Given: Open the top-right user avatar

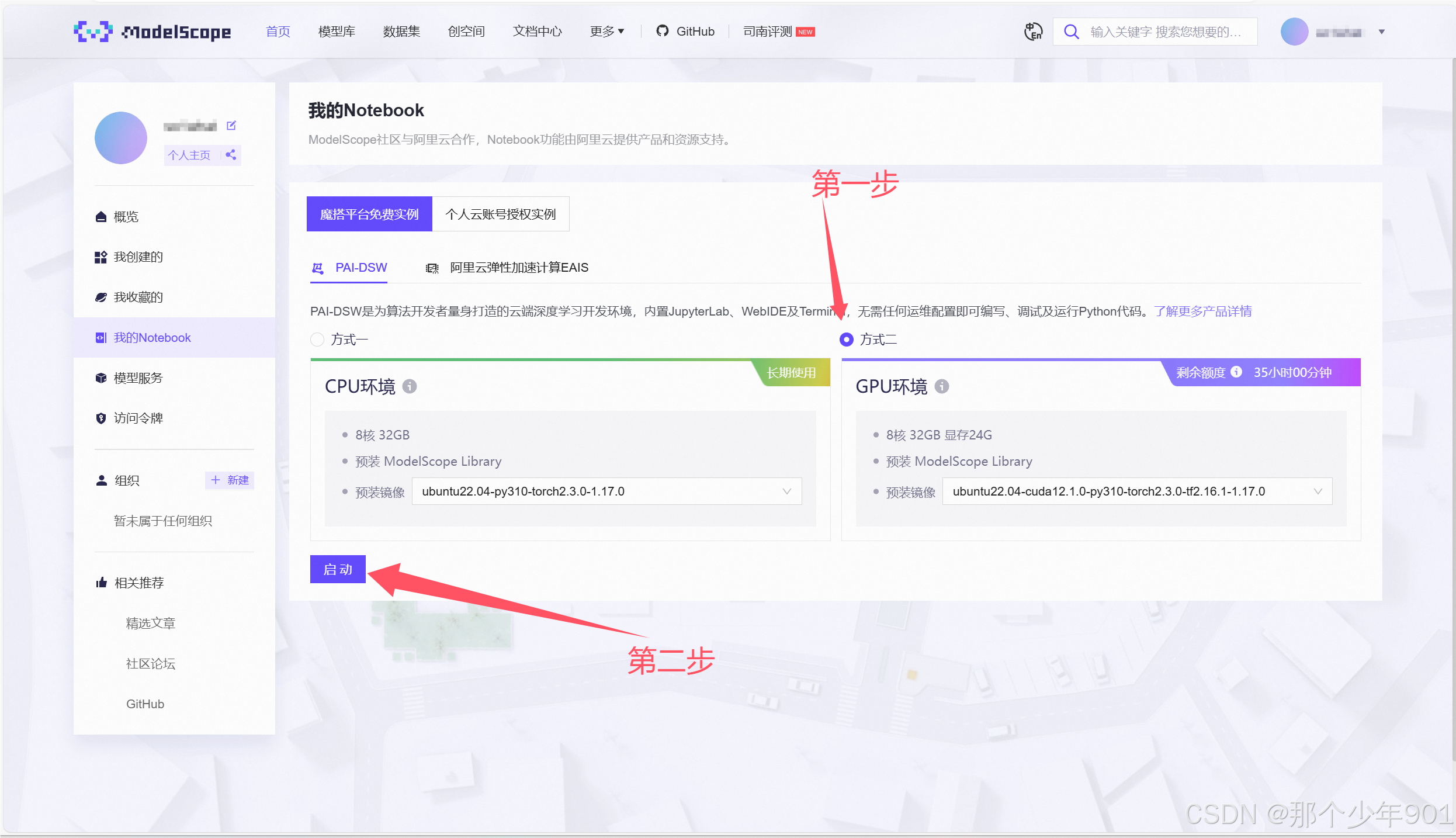Looking at the screenshot, I should [x=1294, y=32].
